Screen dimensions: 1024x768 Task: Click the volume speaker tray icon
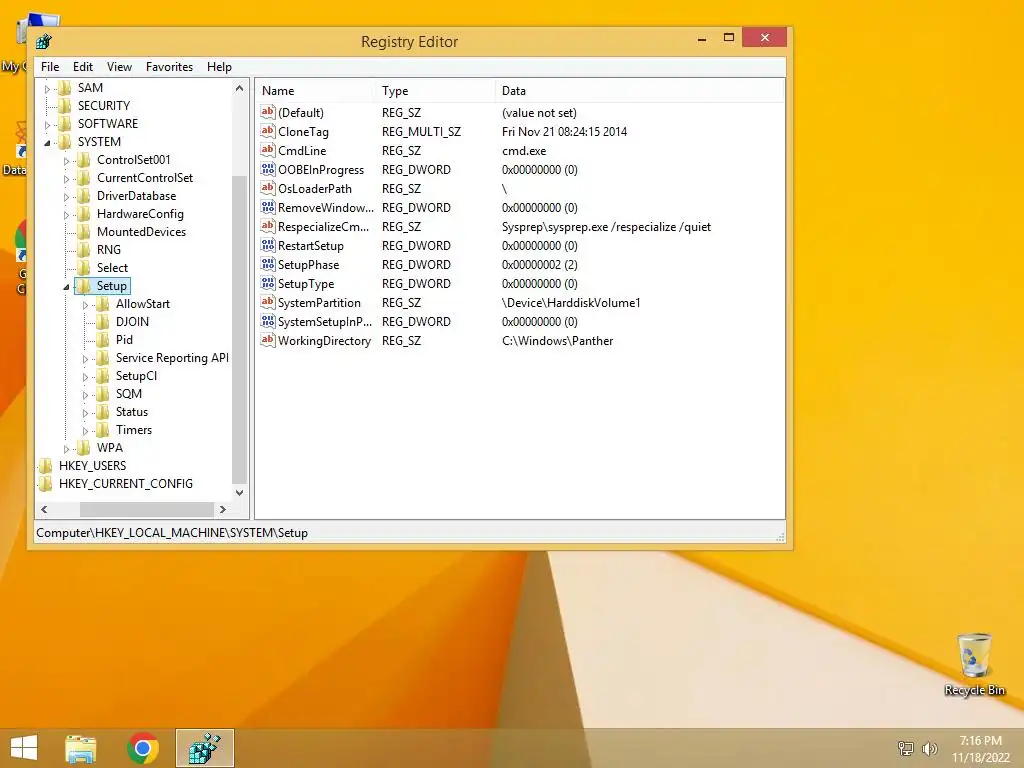click(929, 749)
